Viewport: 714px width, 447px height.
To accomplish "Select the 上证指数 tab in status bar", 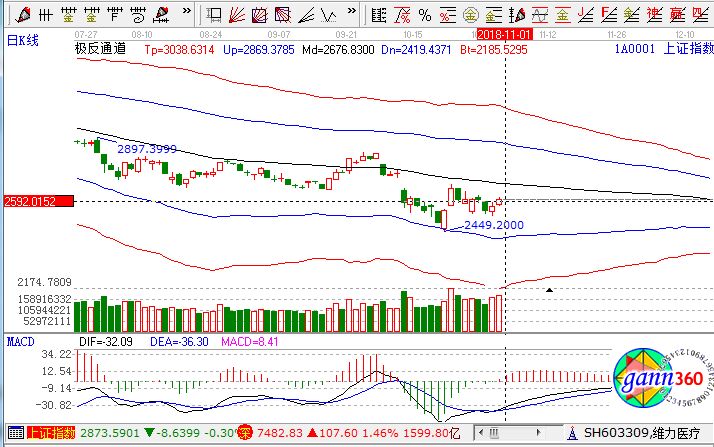I will pos(50,433).
